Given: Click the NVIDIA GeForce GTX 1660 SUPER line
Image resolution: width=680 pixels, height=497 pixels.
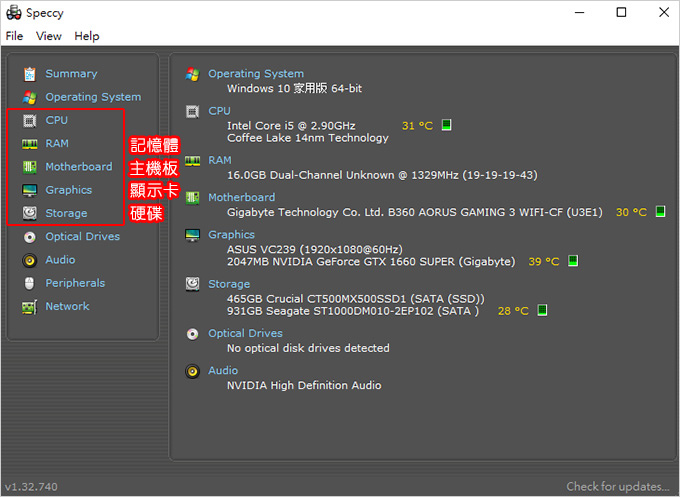Looking at the screenshot, I should [x=371, y=262].
